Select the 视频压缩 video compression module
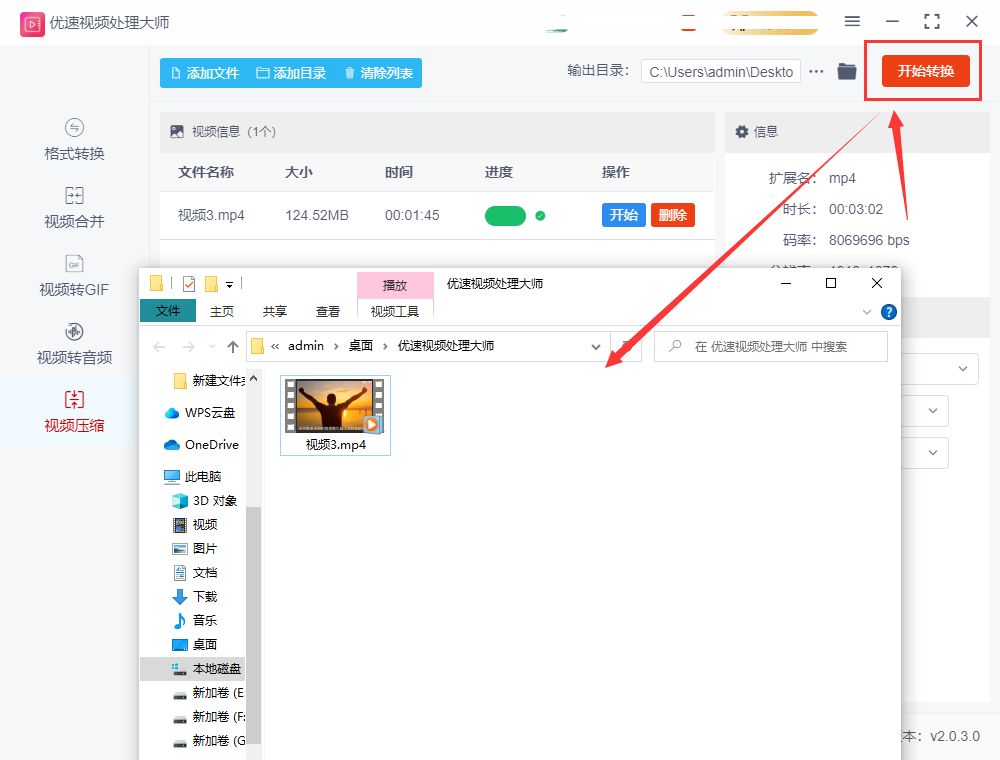This screenshot has width=1000, height=760. pyautogui.click(x=74, y=412)
